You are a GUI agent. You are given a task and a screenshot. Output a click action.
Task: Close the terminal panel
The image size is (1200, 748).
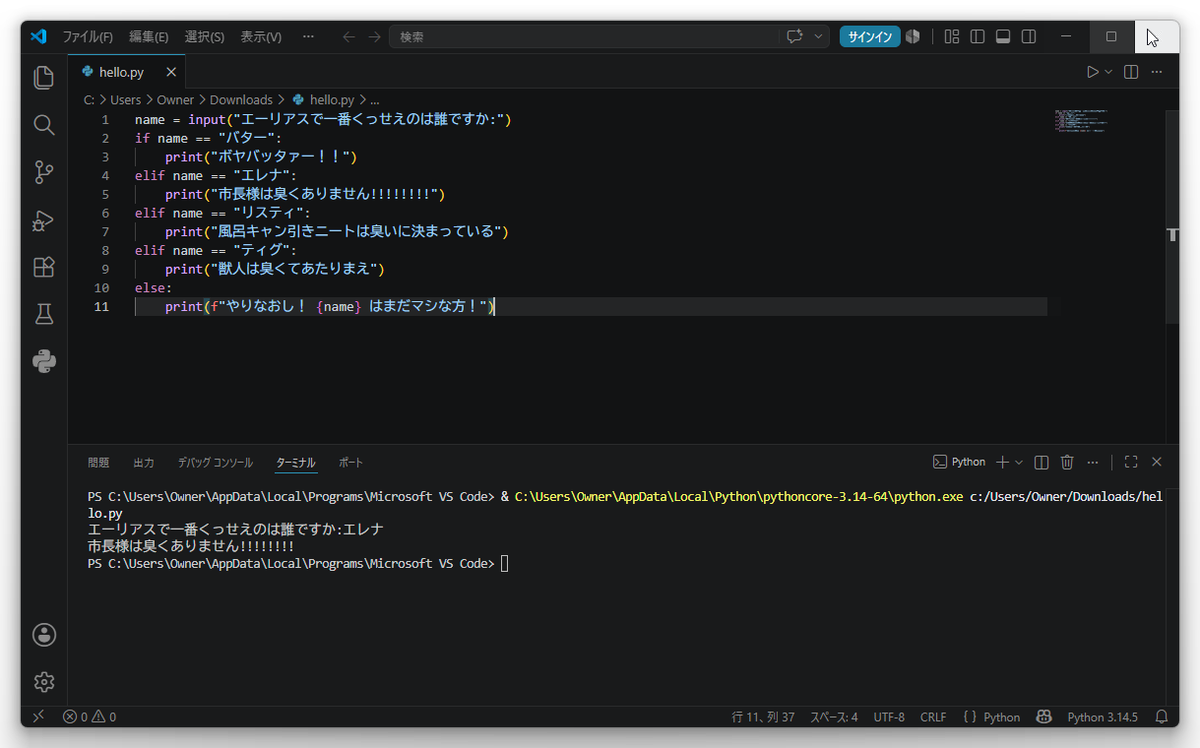coord(1157,462)
